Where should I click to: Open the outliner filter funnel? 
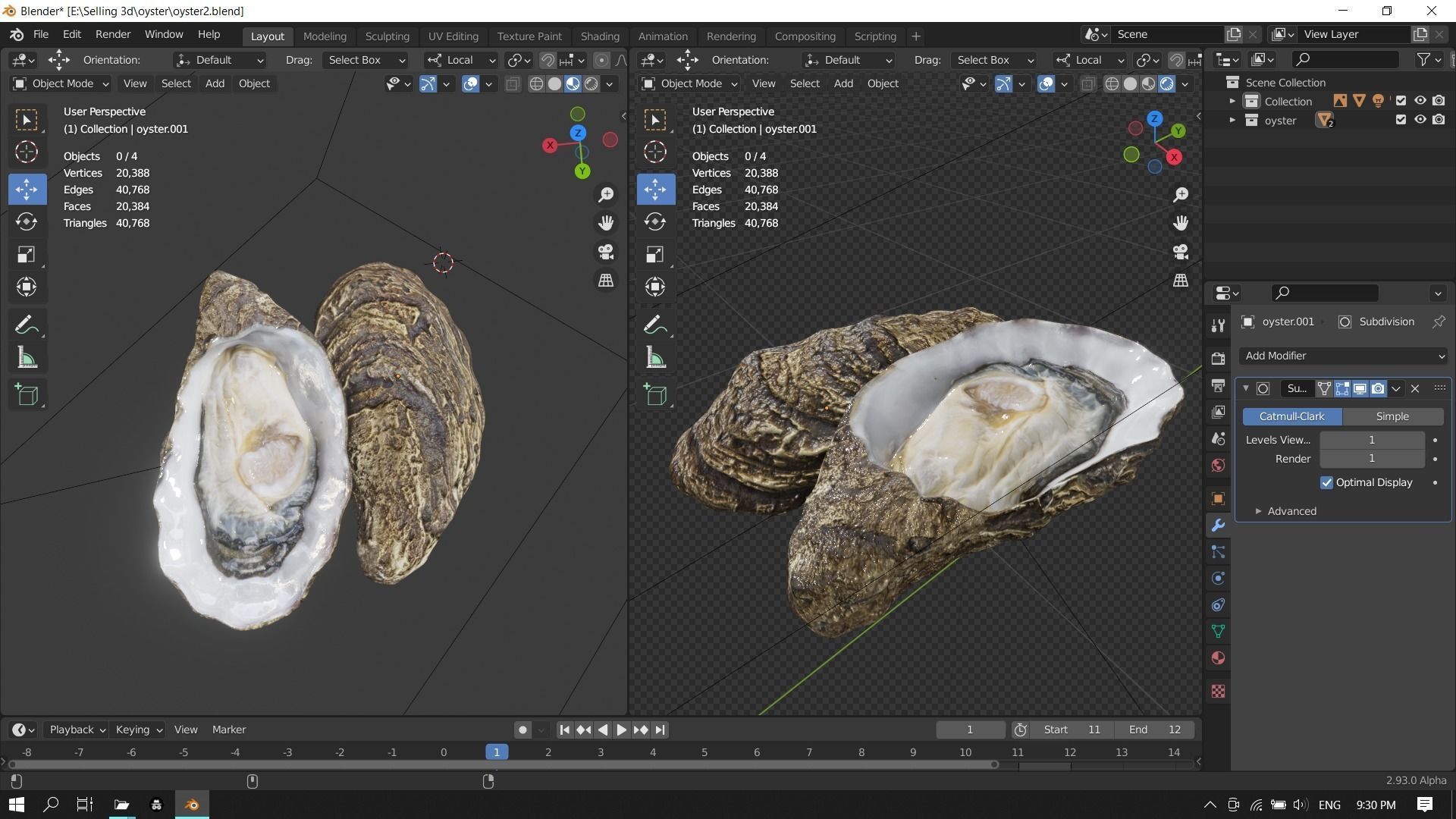point(1424,59)
